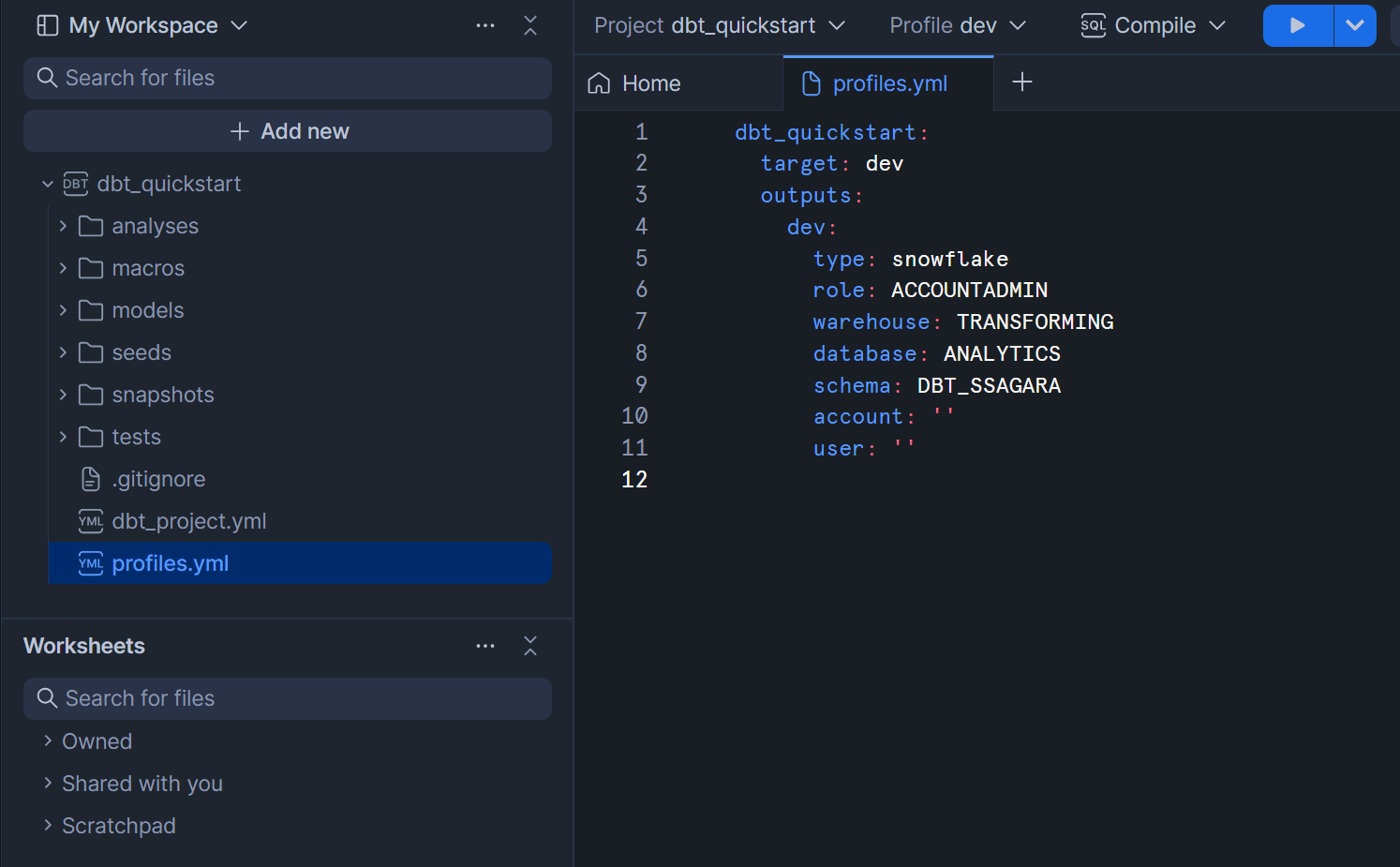Click the profiles.yml tab file icon
1400x867 pixels.
click(x=812, y=83)
